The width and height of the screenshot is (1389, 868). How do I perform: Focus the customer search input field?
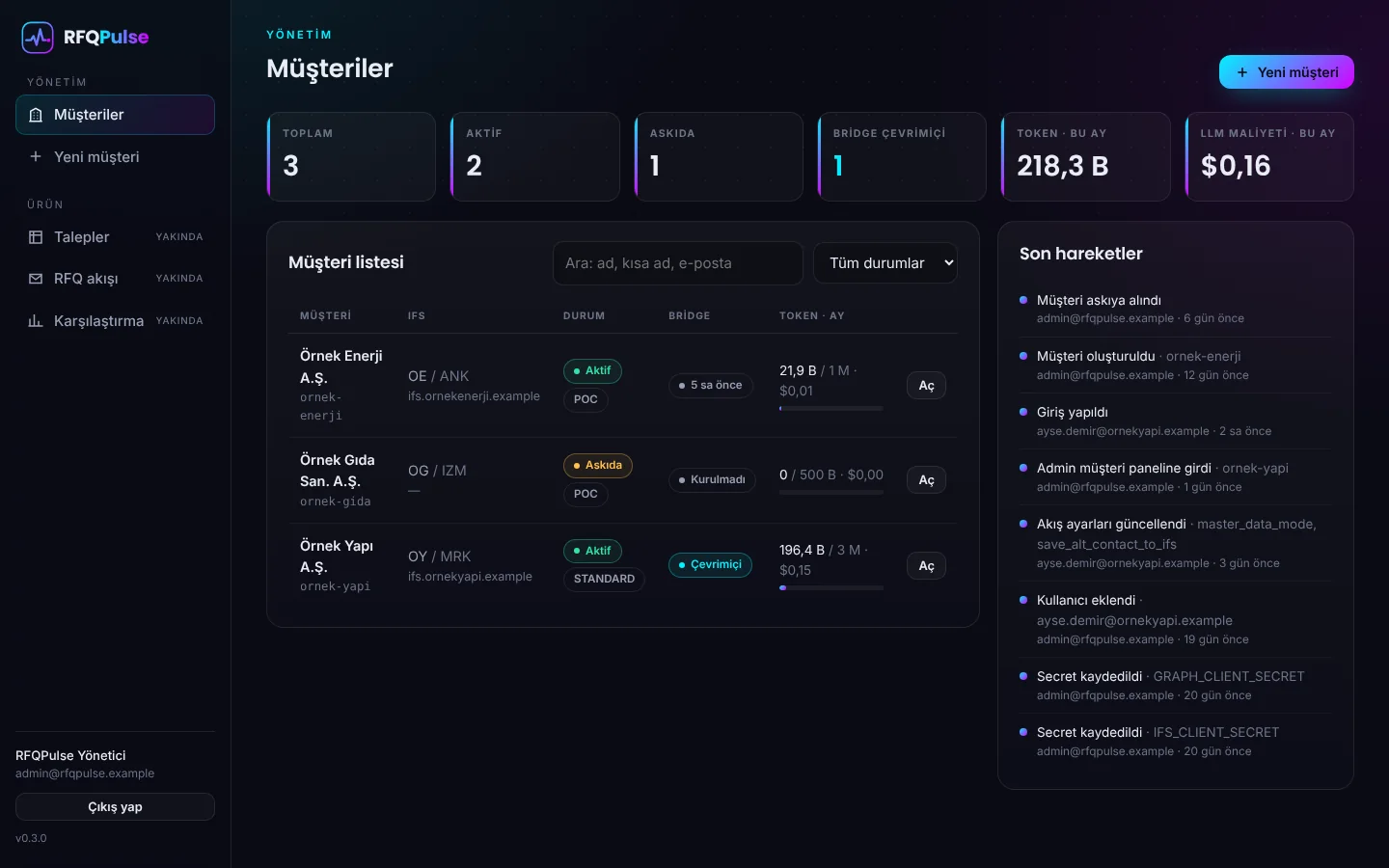coord(678,263)
